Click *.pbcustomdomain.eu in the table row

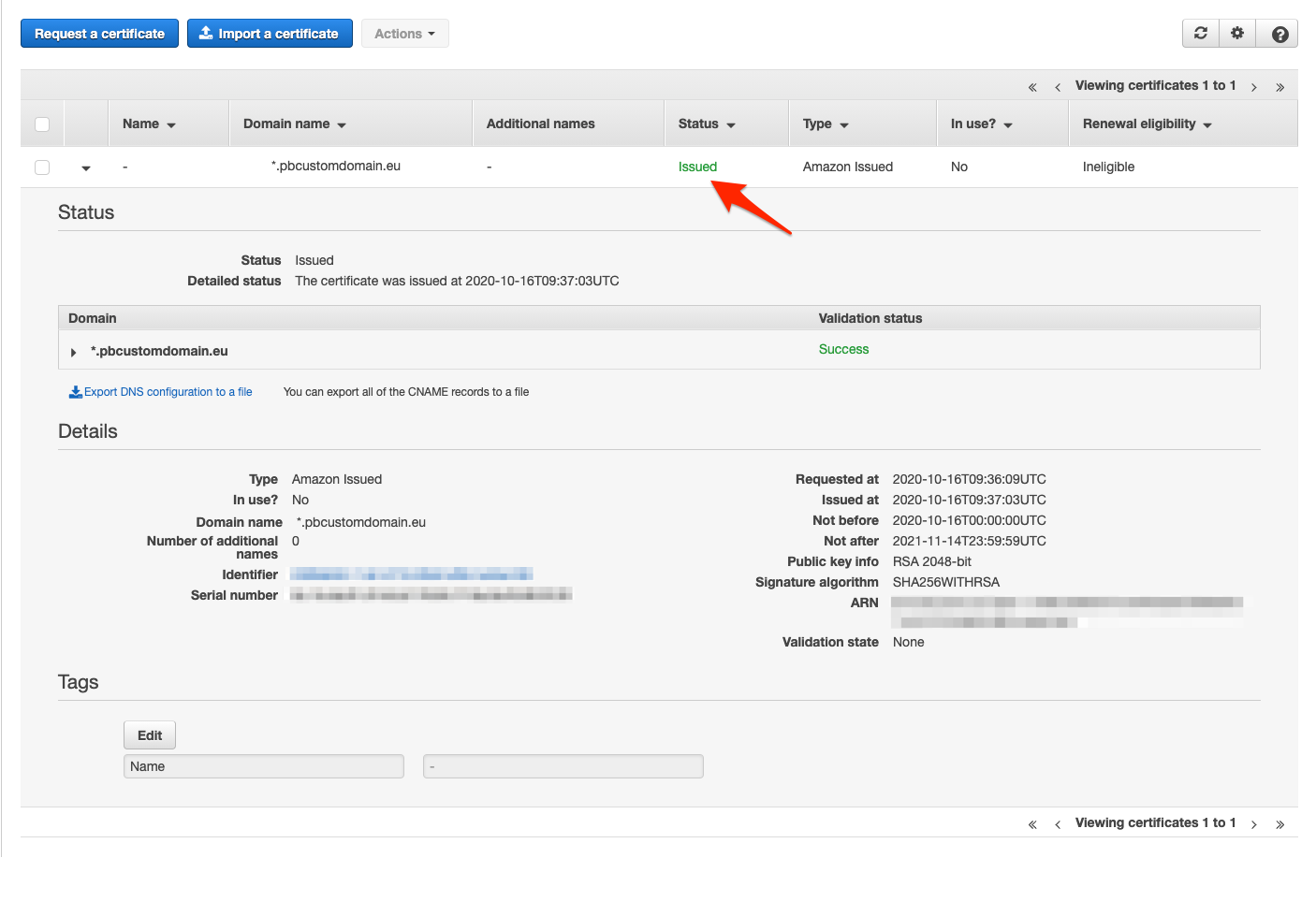(336, 166)
